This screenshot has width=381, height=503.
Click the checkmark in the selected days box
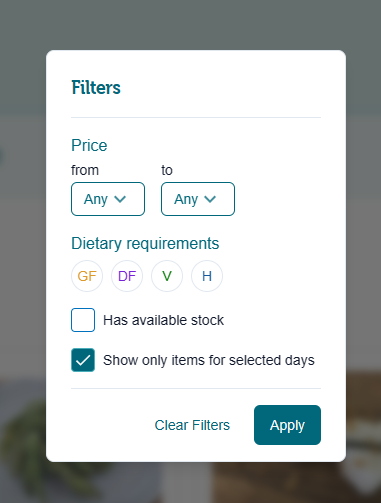83,360
